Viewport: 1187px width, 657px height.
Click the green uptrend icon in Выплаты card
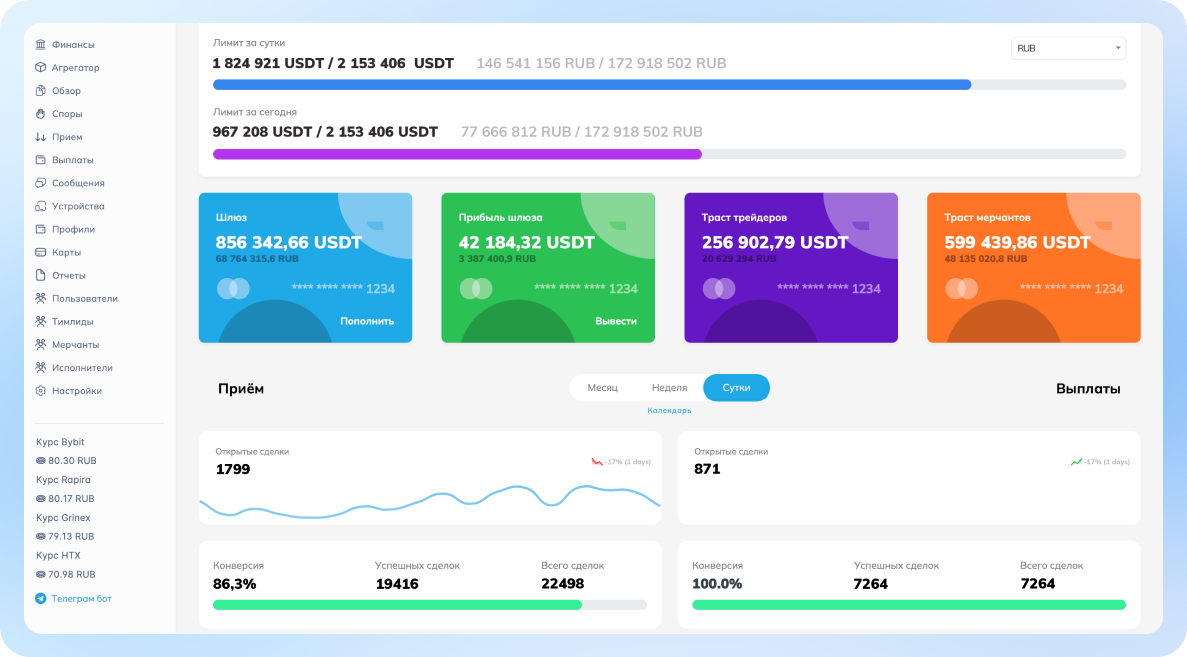(x=1076, y=462)
